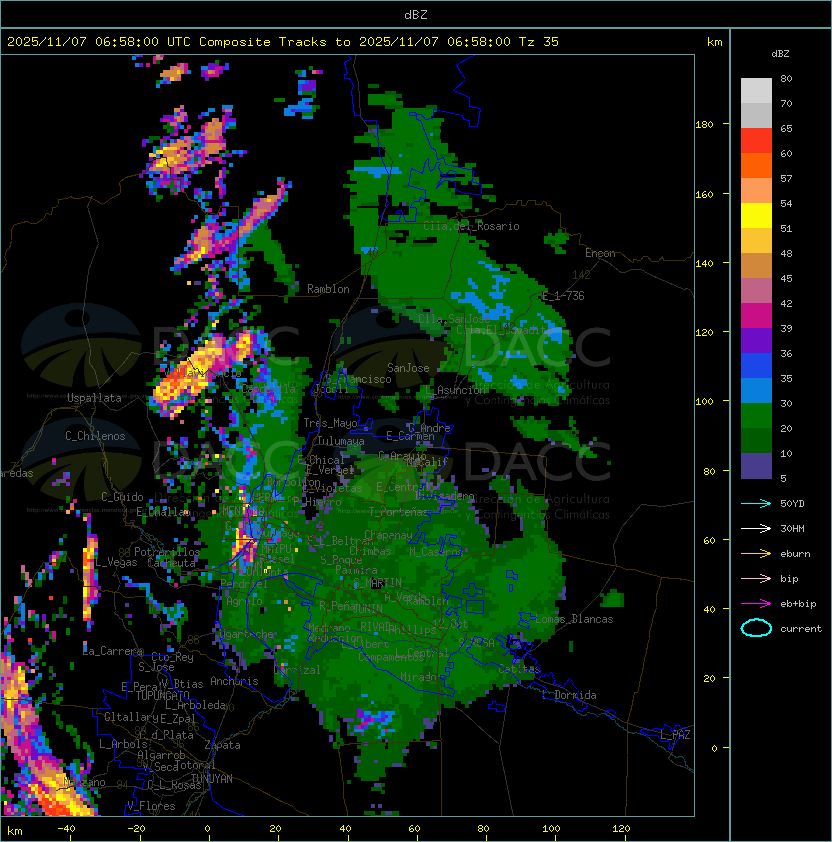Image resolution: width=832 pixels, height=842 pixels.
Task: Click the Tres_Mayo place label
Action: (330, 423)
